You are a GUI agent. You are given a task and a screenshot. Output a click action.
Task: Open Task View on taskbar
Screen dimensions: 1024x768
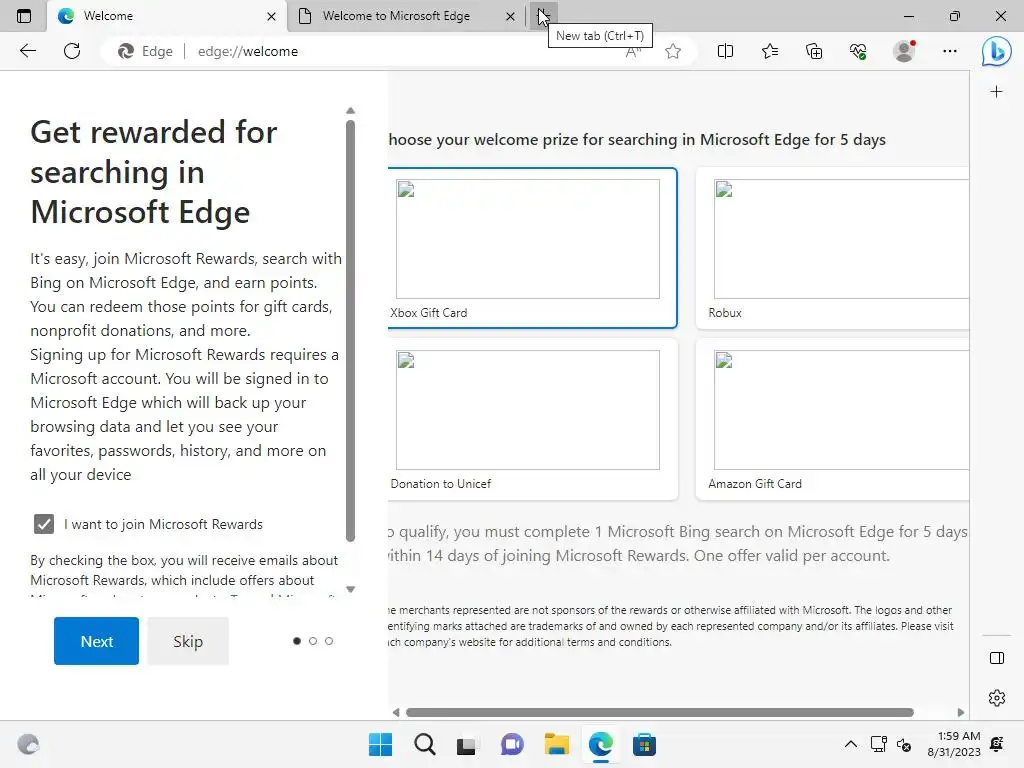(x=468, y=744)
